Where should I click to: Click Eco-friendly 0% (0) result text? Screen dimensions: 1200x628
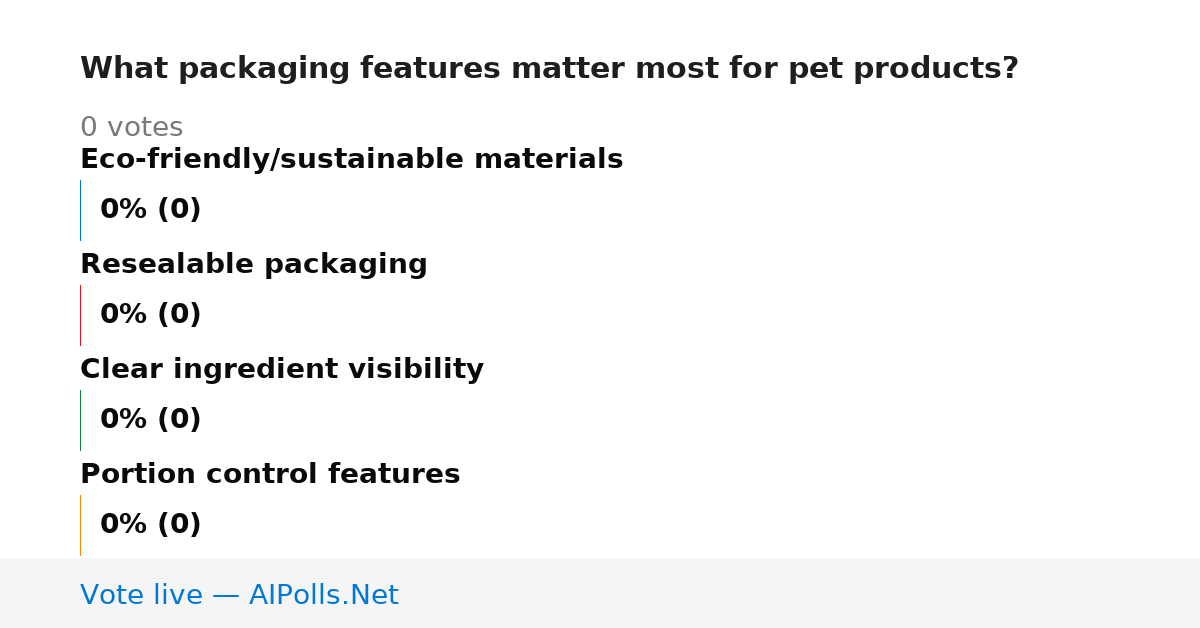(150, 210)
